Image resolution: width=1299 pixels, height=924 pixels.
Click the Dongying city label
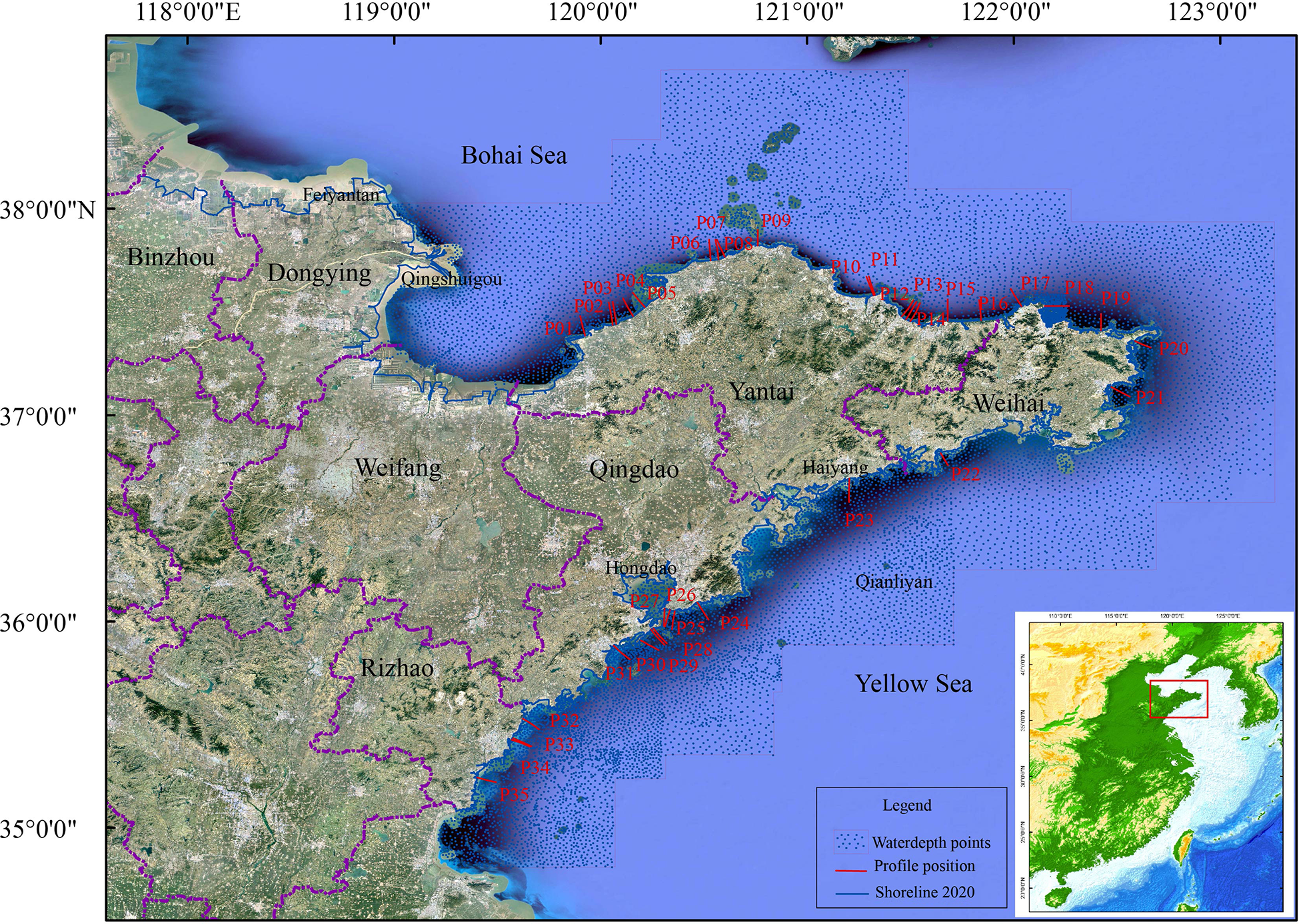point(319,273)
